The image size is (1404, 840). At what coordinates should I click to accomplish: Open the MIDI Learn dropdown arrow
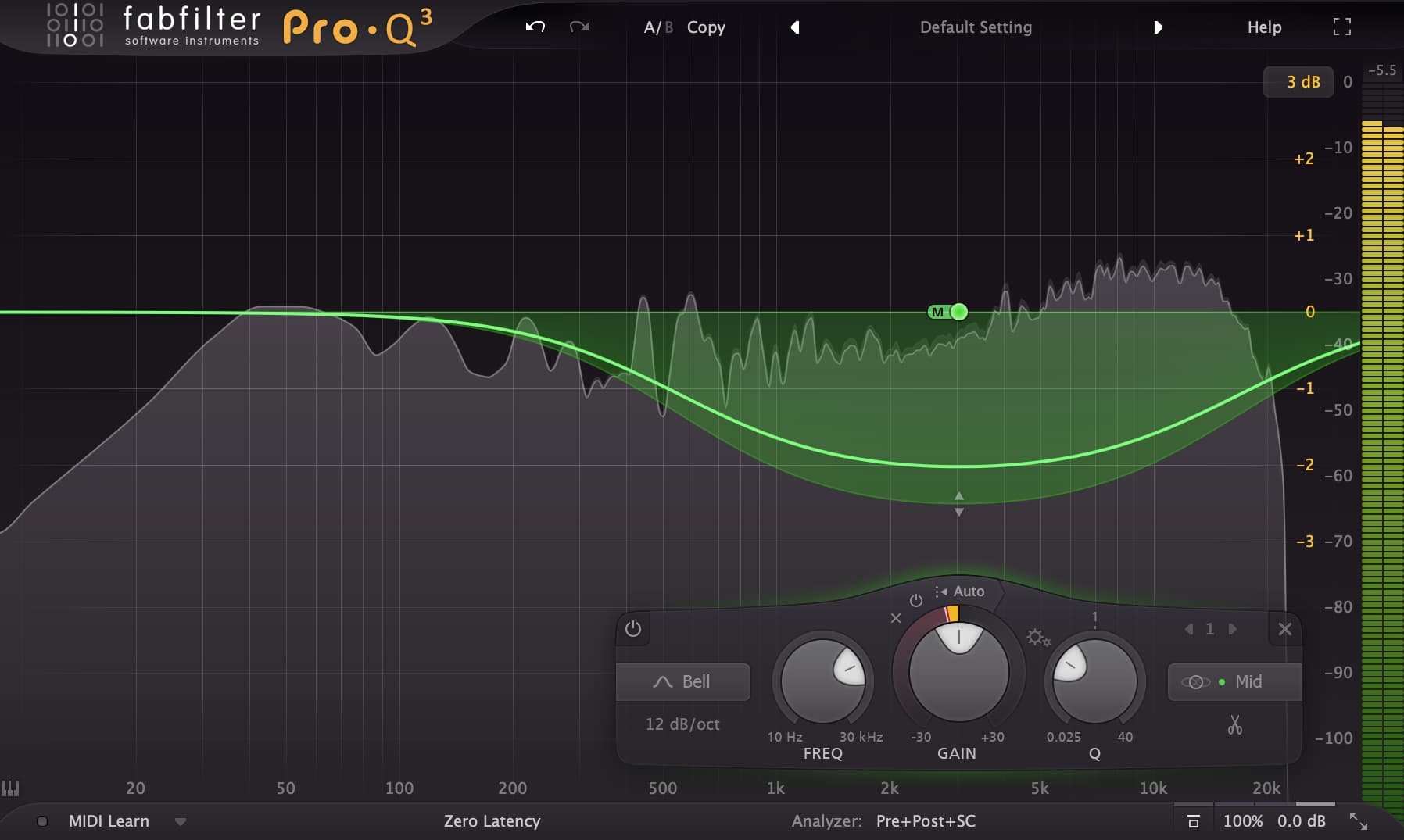(181, 822)
